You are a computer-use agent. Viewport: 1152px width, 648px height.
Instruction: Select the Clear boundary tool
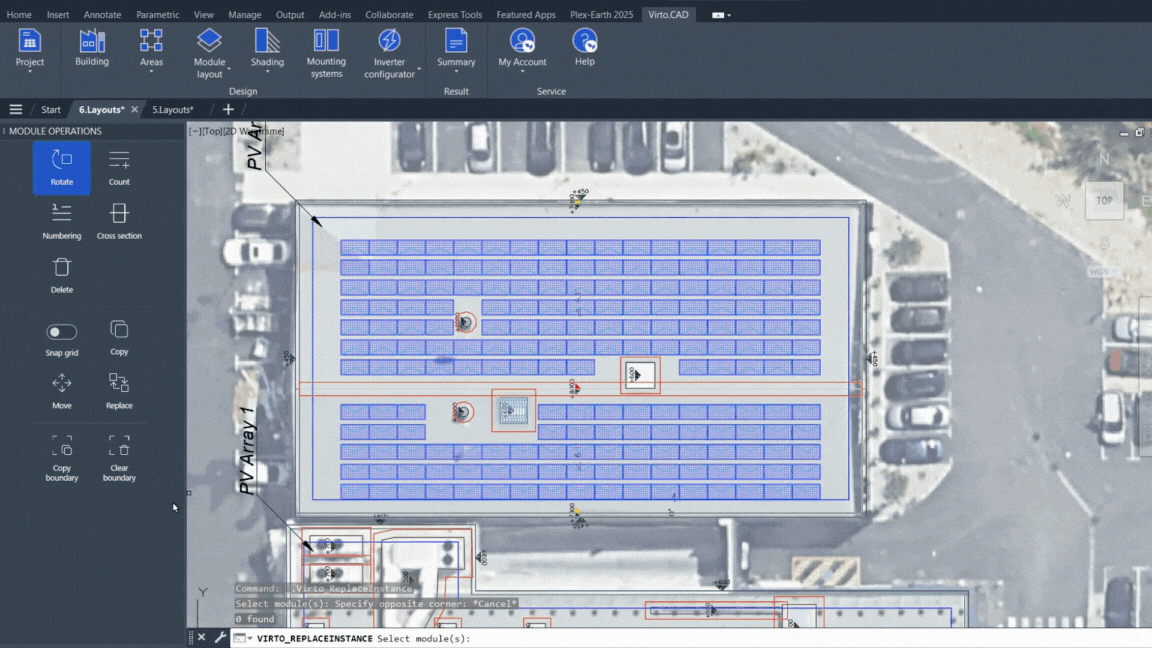tap(119, 458)
